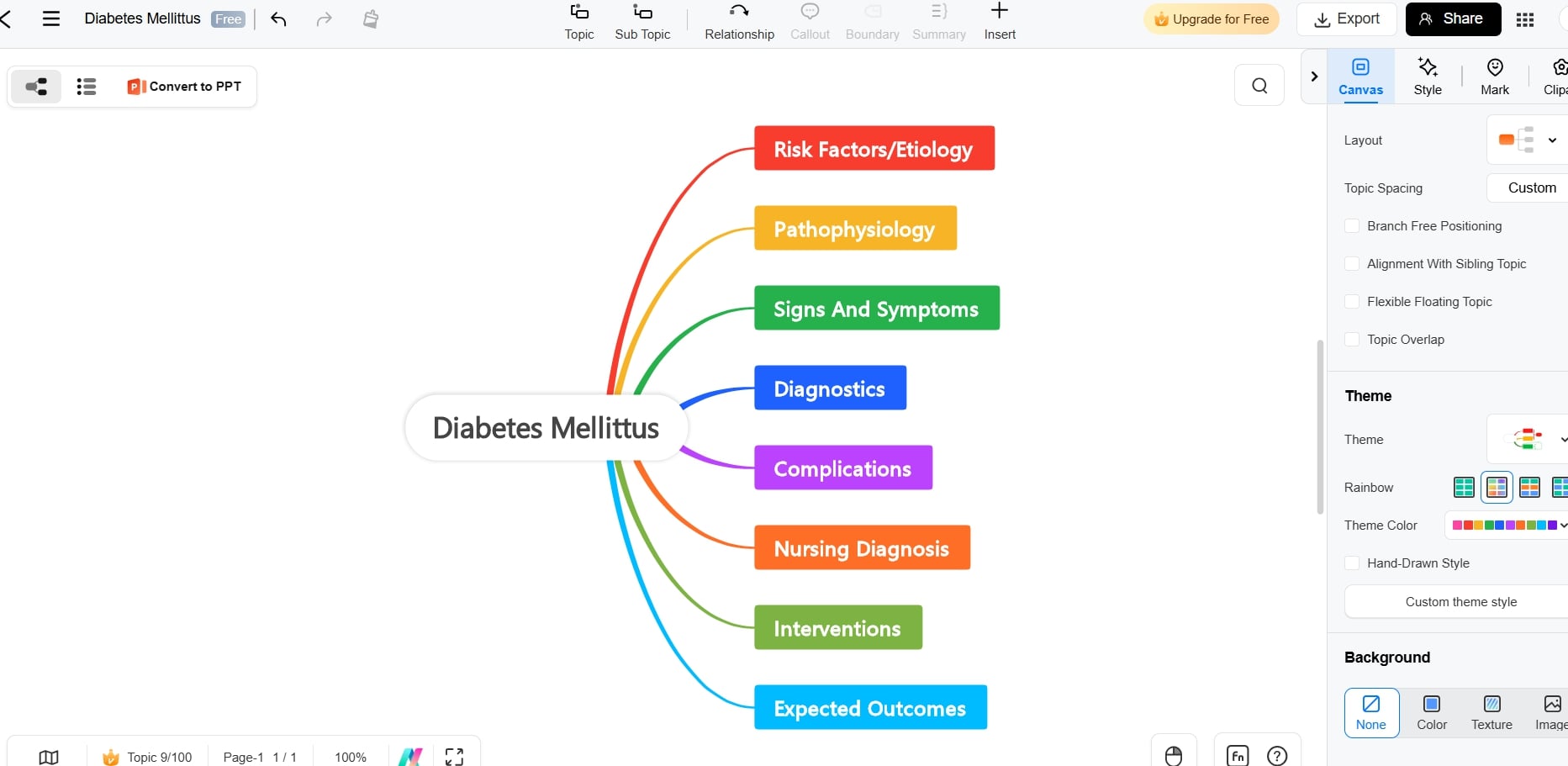Insert a new Topic node

pyautogui.click(x=578, y=21)
